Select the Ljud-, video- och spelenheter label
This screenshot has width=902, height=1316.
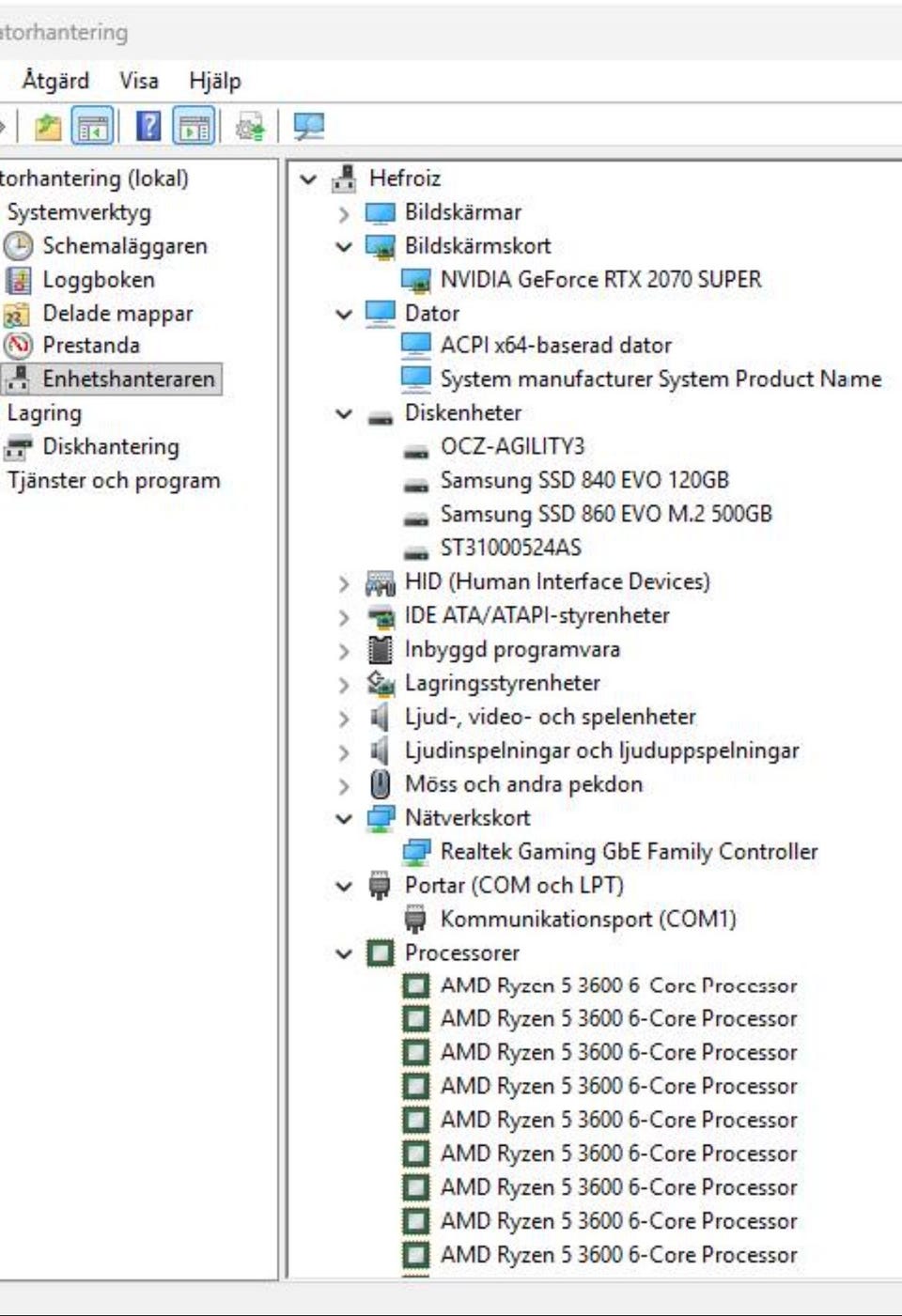coord(551,717)
